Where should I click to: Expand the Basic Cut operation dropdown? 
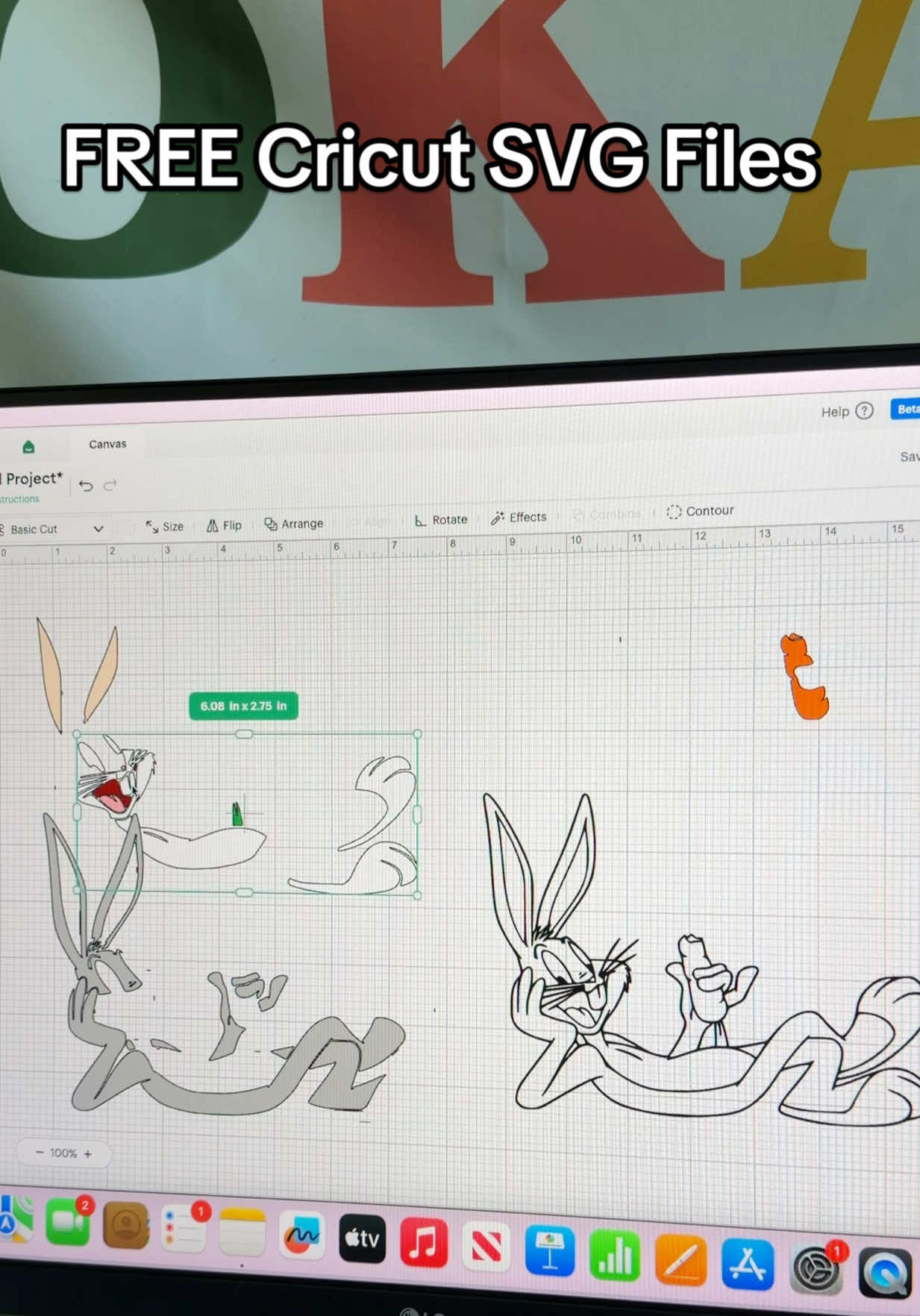52,529
